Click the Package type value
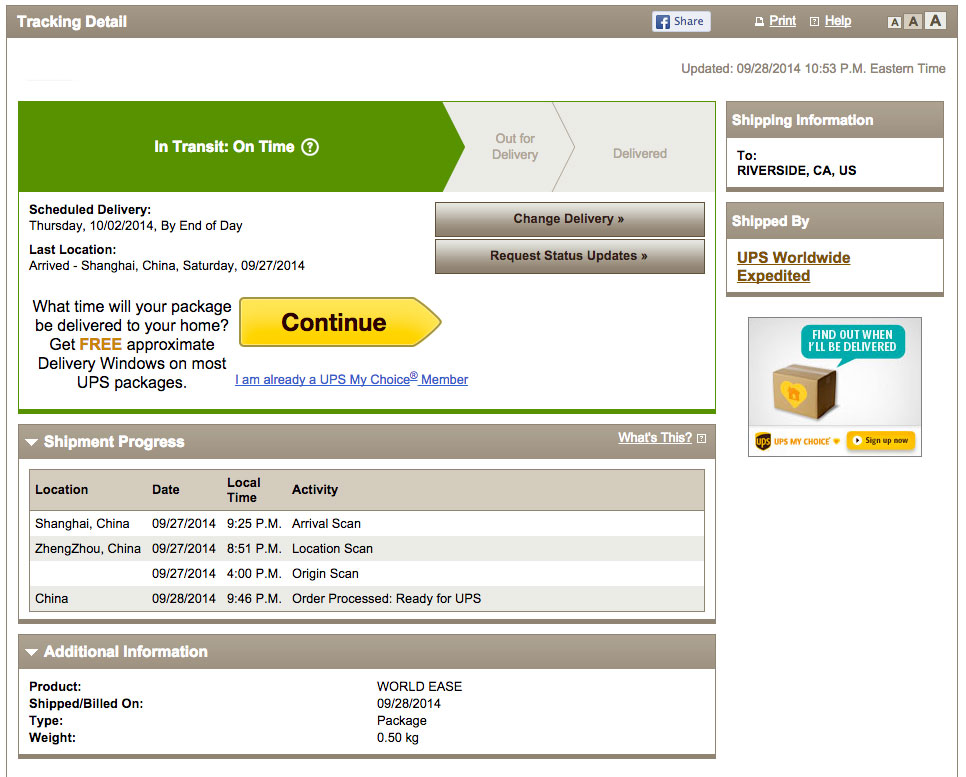966x777 pixels. click(x=401, y=721)
